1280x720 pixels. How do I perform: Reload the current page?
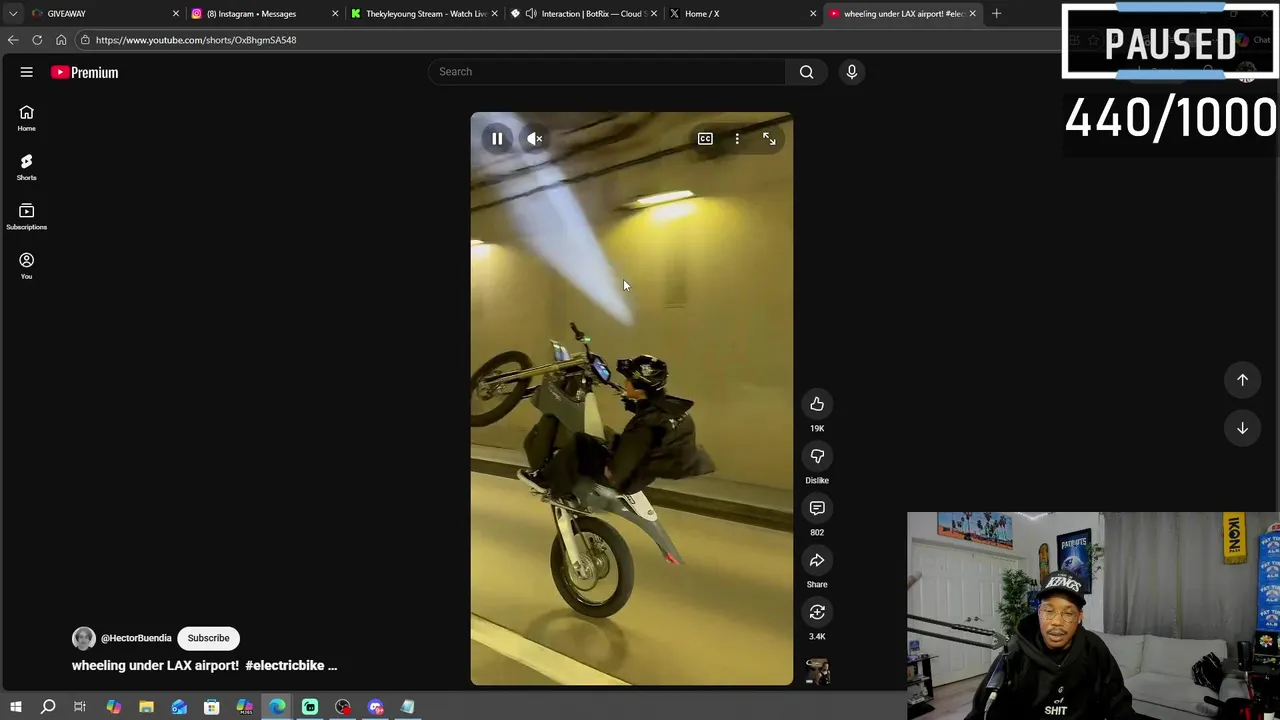click(x=37, y=40)
